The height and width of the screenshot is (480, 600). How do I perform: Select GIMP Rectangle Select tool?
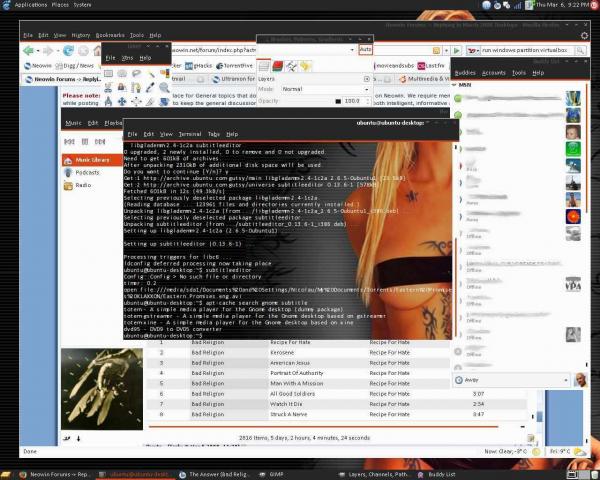[108, 73]
